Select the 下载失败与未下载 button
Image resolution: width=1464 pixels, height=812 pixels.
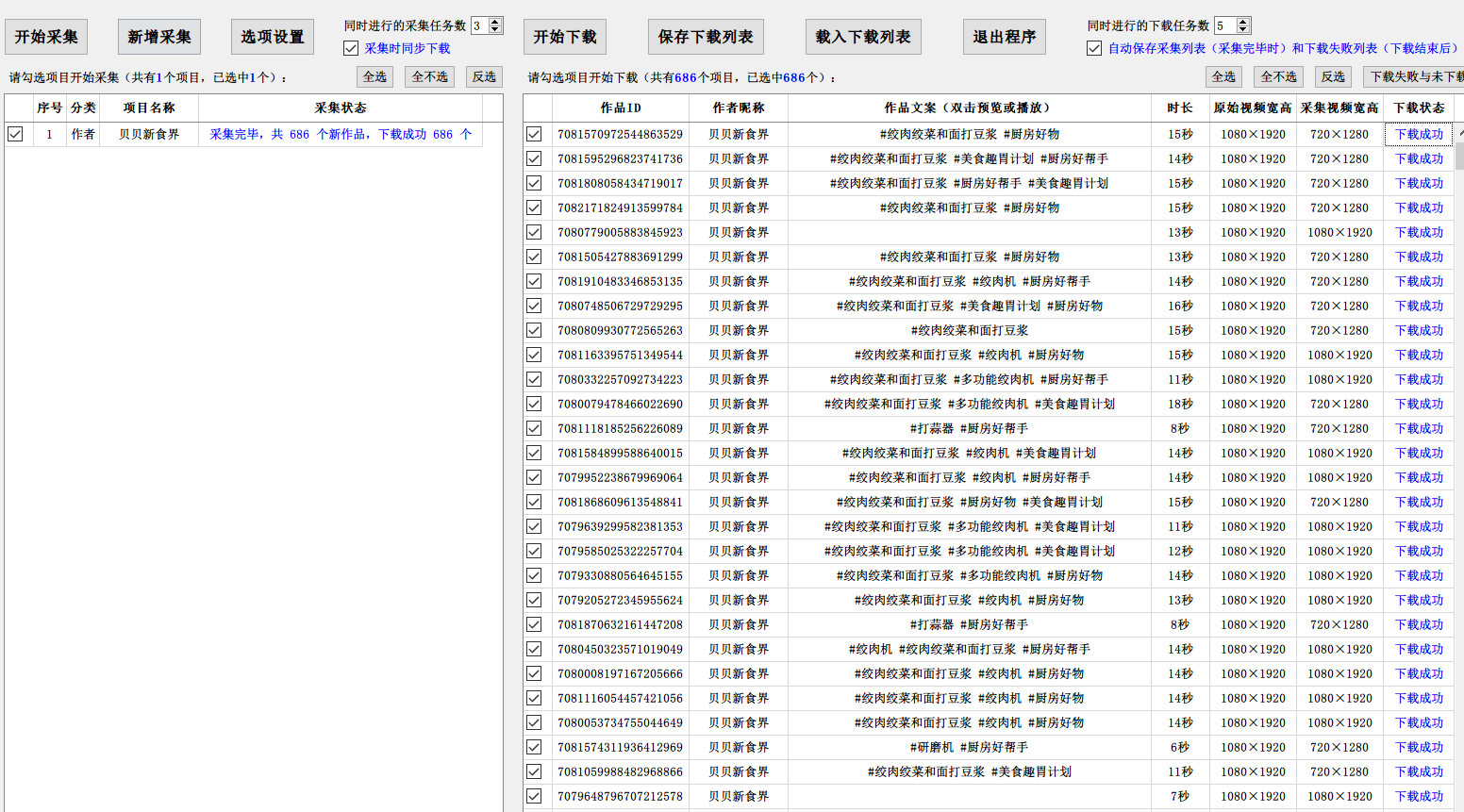[1413, 76]
